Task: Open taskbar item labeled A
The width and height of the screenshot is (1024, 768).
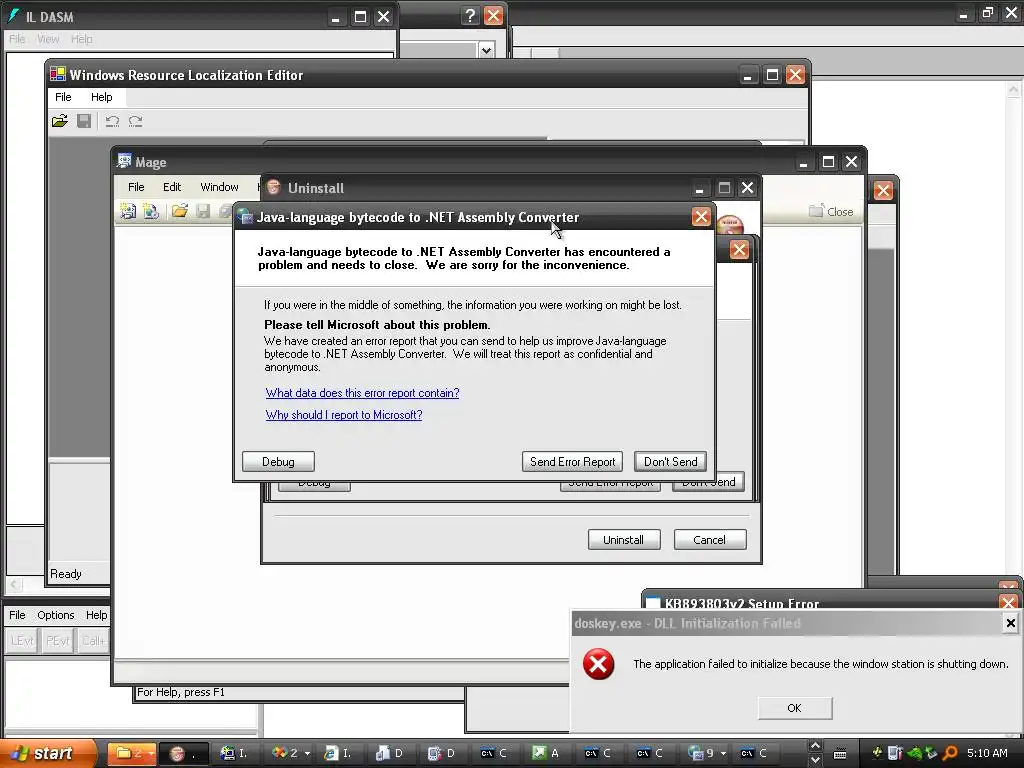Action: (546, 753)
